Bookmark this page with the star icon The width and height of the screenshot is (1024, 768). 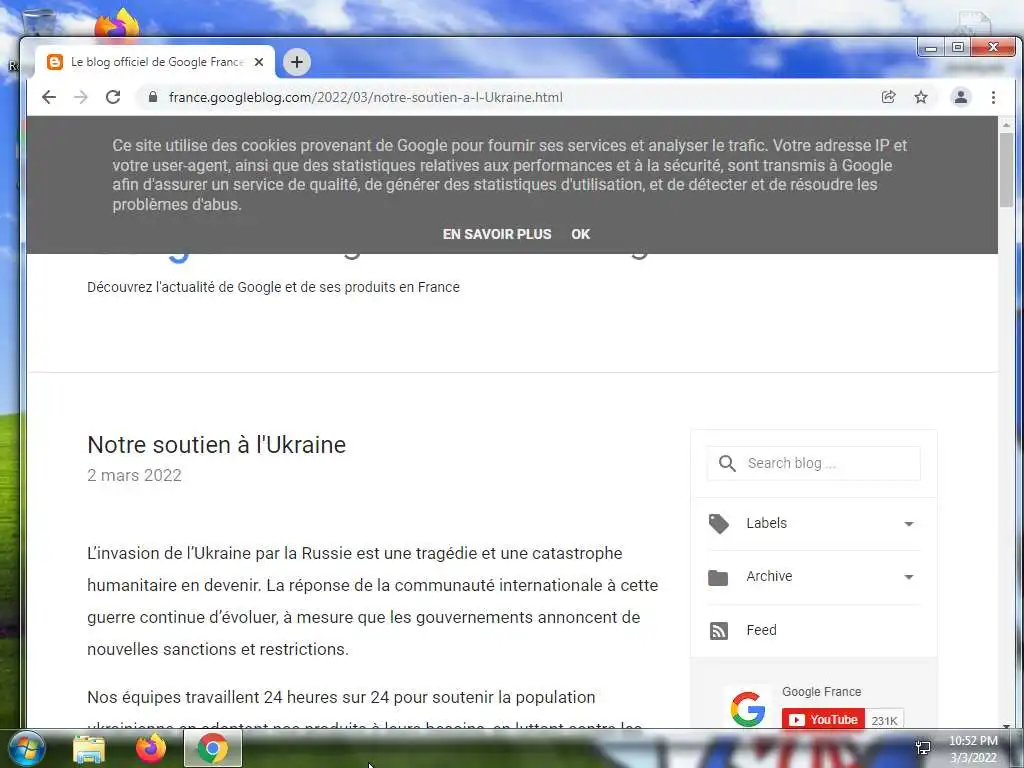click(921, 97)
